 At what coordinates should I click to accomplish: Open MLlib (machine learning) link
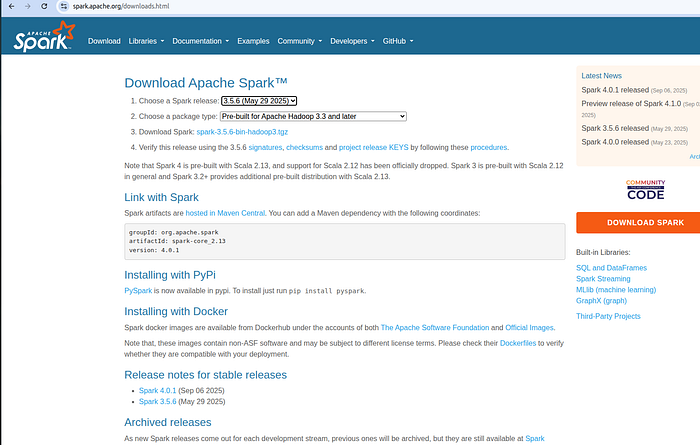[616, 290]
